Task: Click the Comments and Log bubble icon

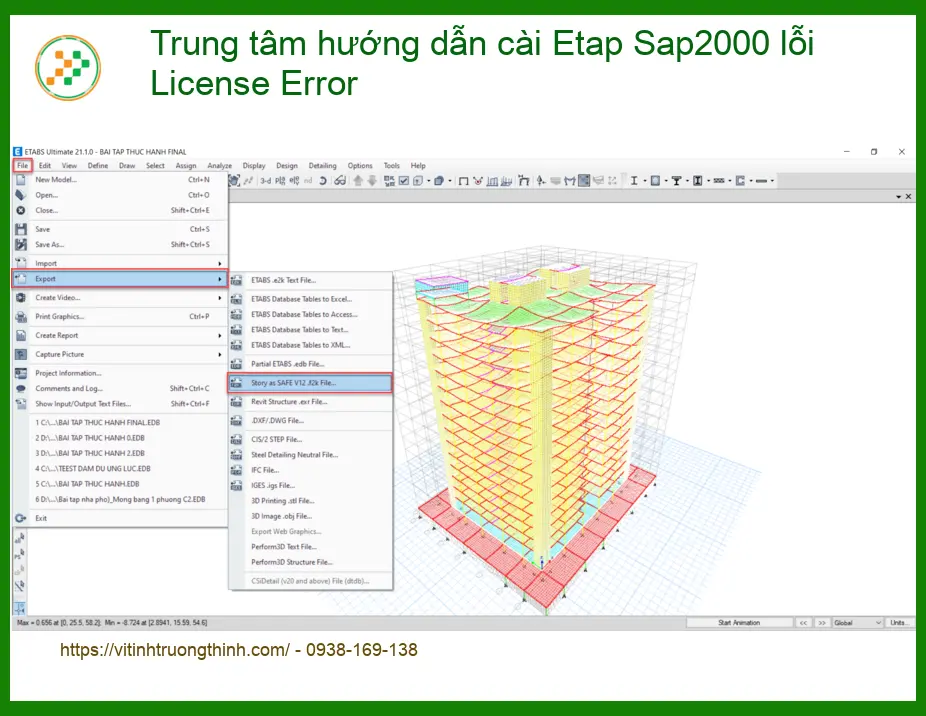Action: (21, 389)
